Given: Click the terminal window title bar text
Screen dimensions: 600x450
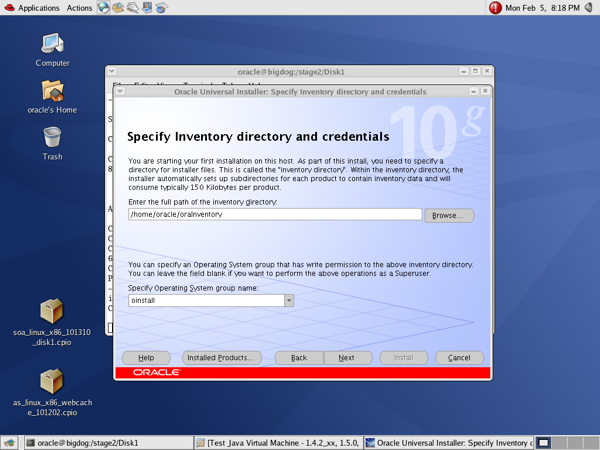Looking at the screenshot, I should (x=291, y=72).
